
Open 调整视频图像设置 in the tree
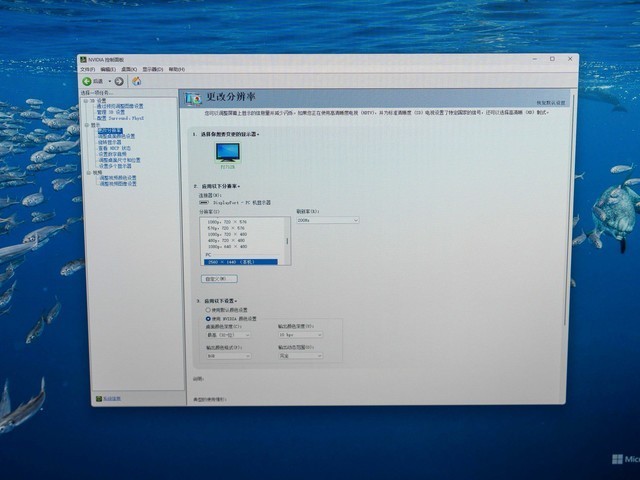pos(118,184)
